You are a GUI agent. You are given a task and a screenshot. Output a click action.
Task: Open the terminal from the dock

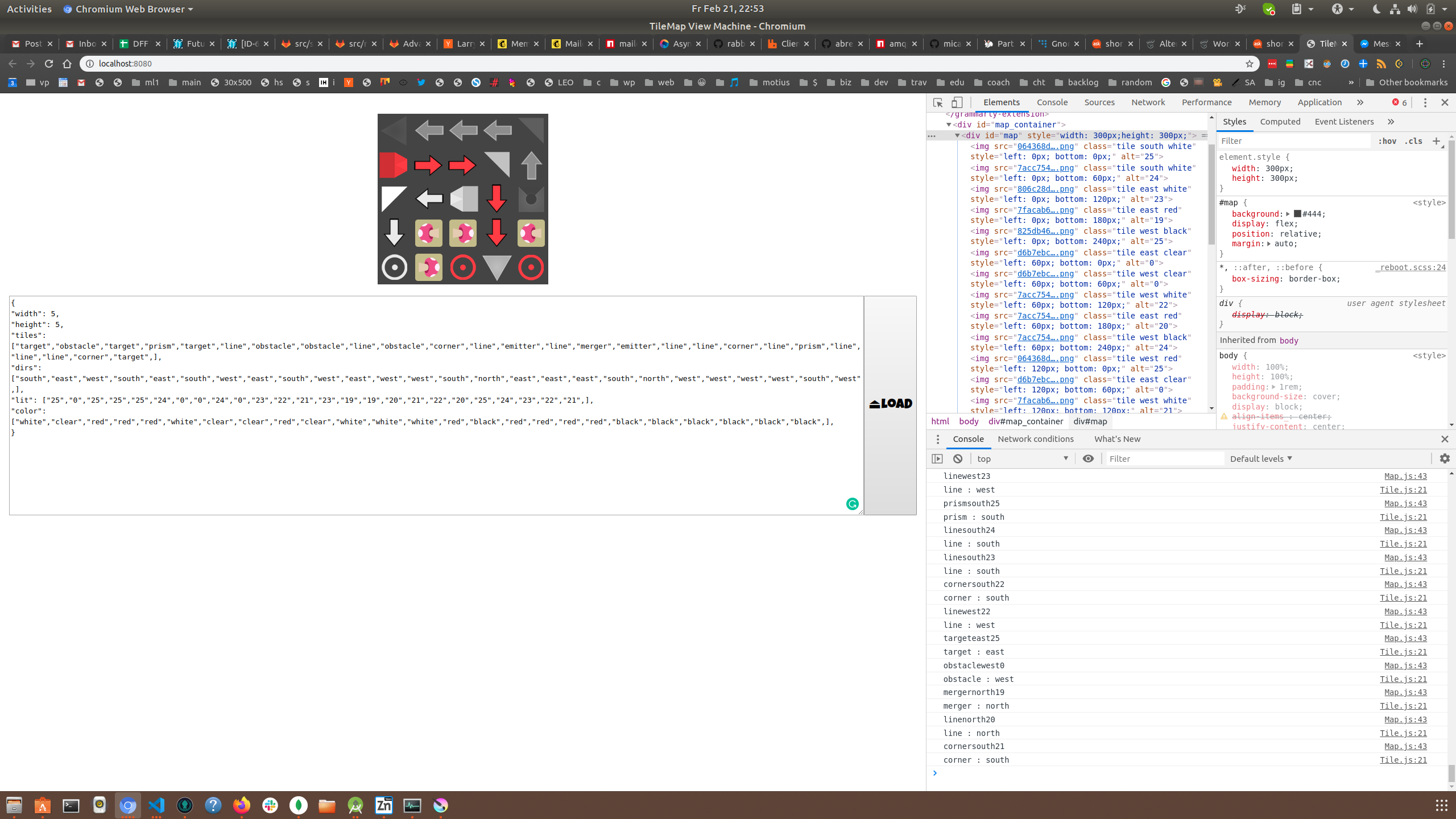point(71,805)
